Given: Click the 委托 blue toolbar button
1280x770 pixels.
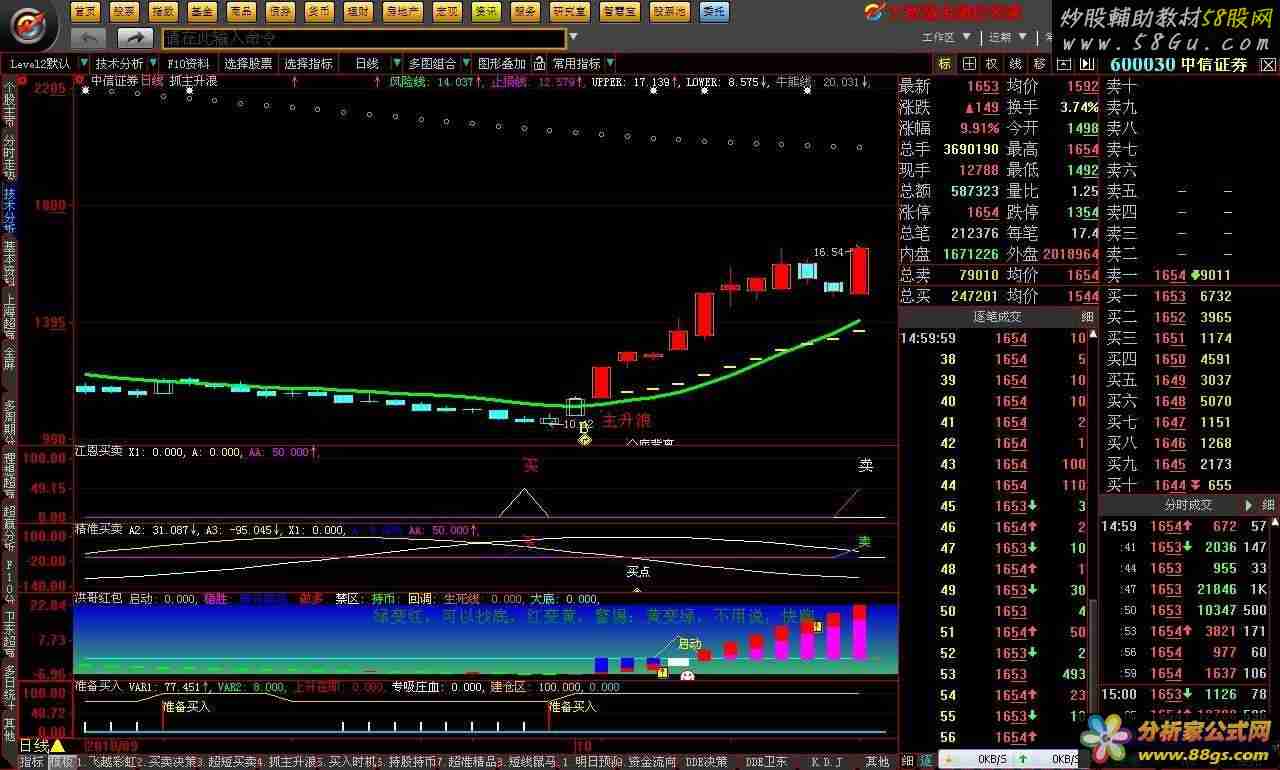Looking at the screenshot, I should pyautogui.click(x=714, y=12).
